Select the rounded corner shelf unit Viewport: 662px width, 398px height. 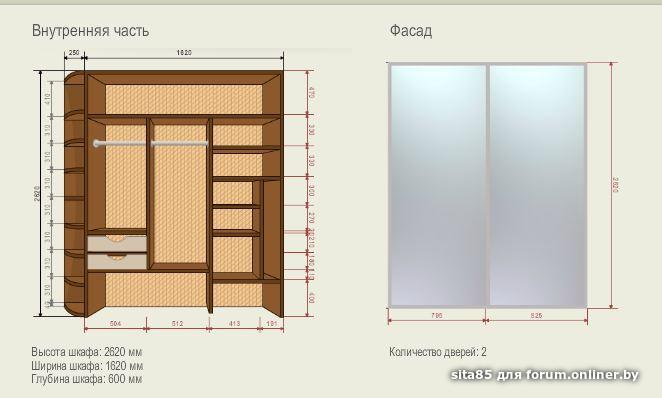click(75, 194)
